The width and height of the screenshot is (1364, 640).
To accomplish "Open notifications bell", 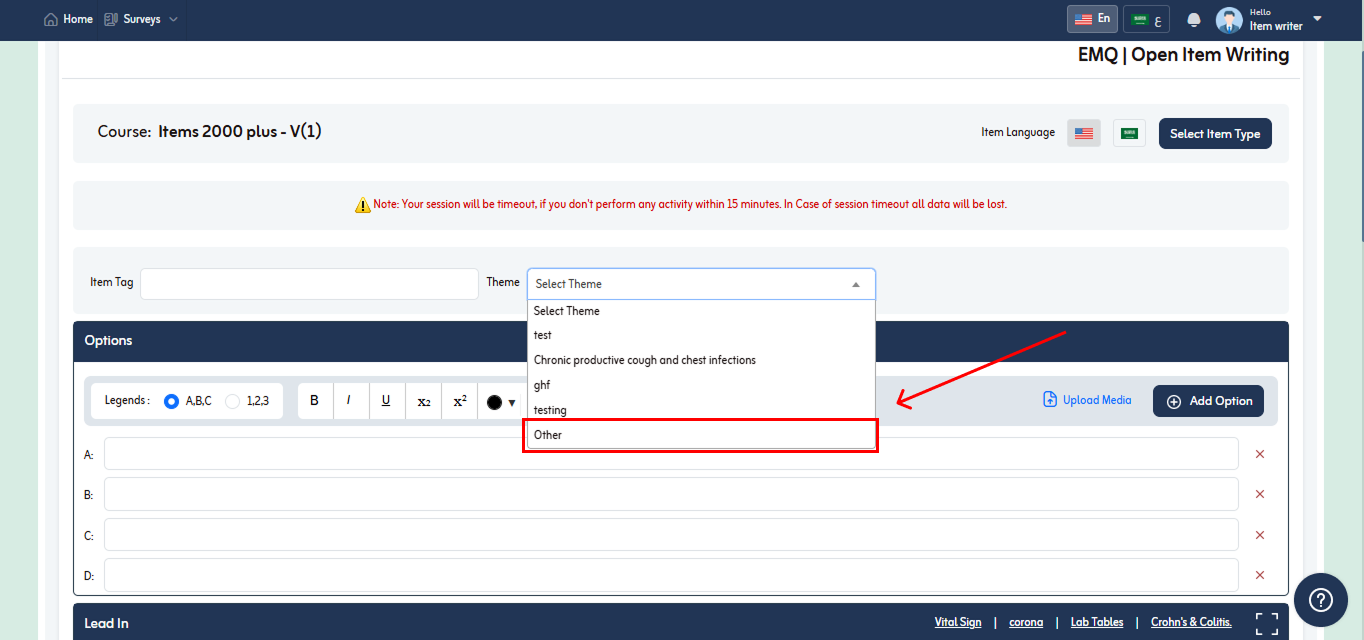I will [1194, 20].
